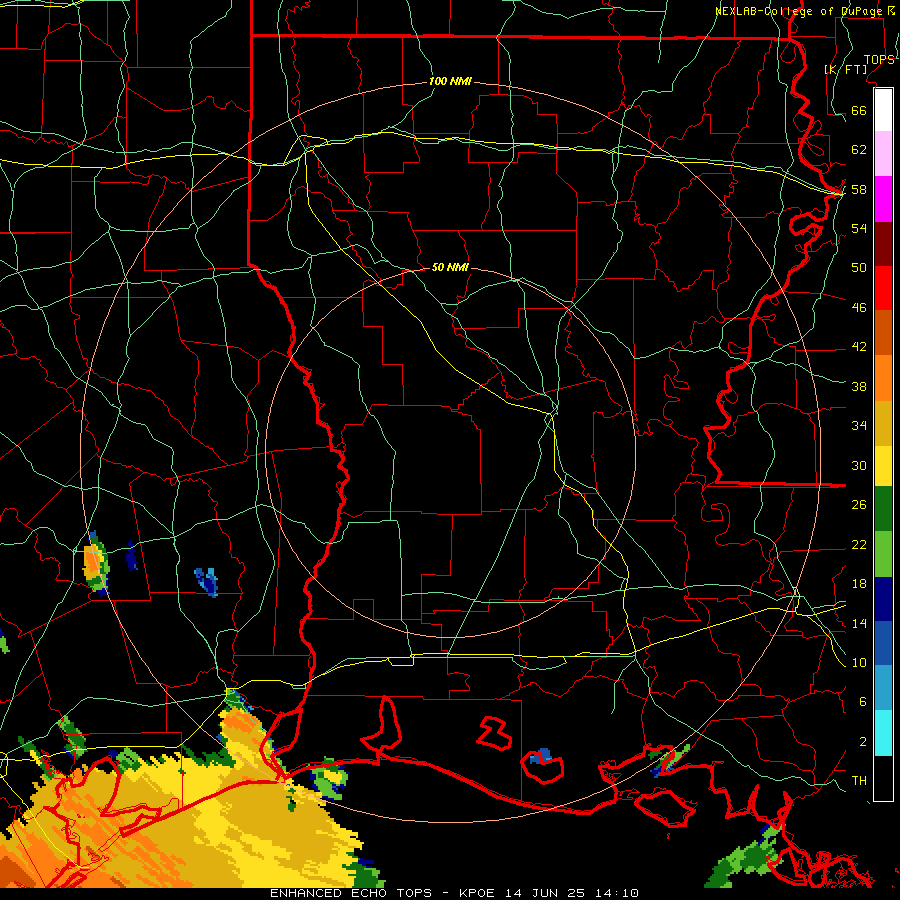Click the 50 value on the tops scale
900x900 pixels.
coord(859,268)
